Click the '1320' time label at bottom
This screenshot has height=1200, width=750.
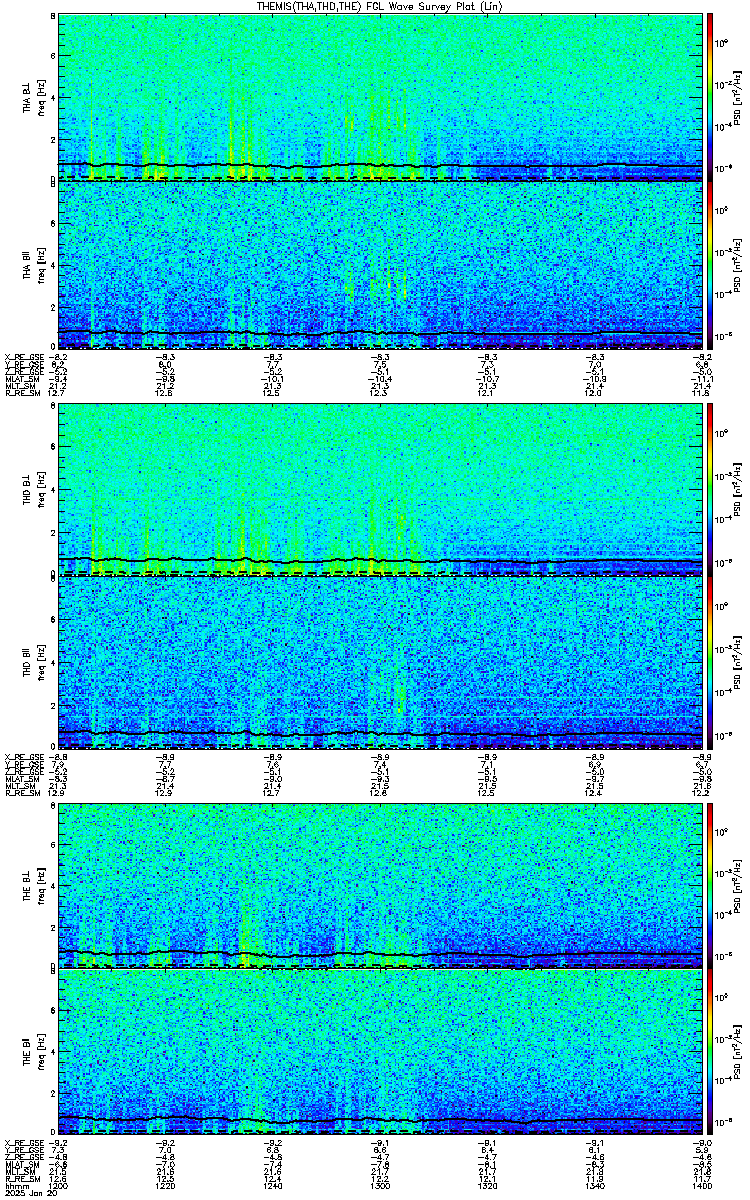coord(488,1185)
